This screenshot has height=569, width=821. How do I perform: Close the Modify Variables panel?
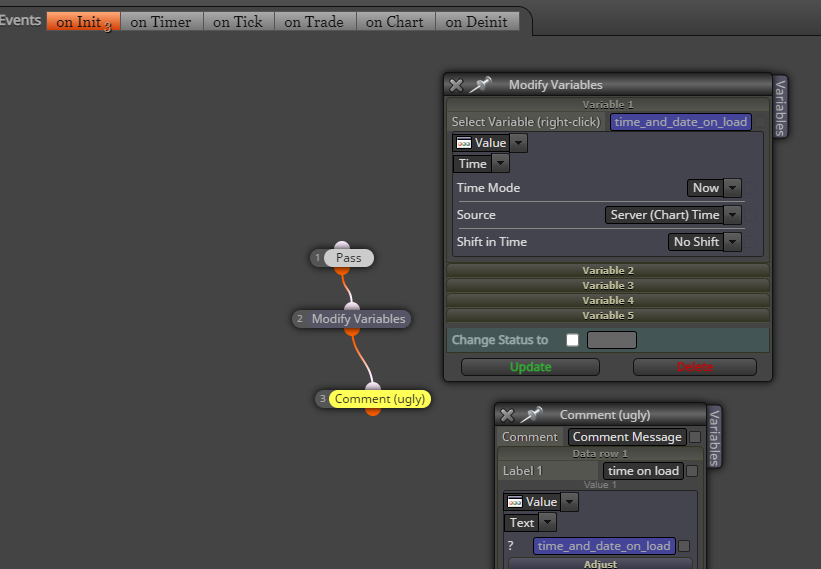[x=456, y=85]
